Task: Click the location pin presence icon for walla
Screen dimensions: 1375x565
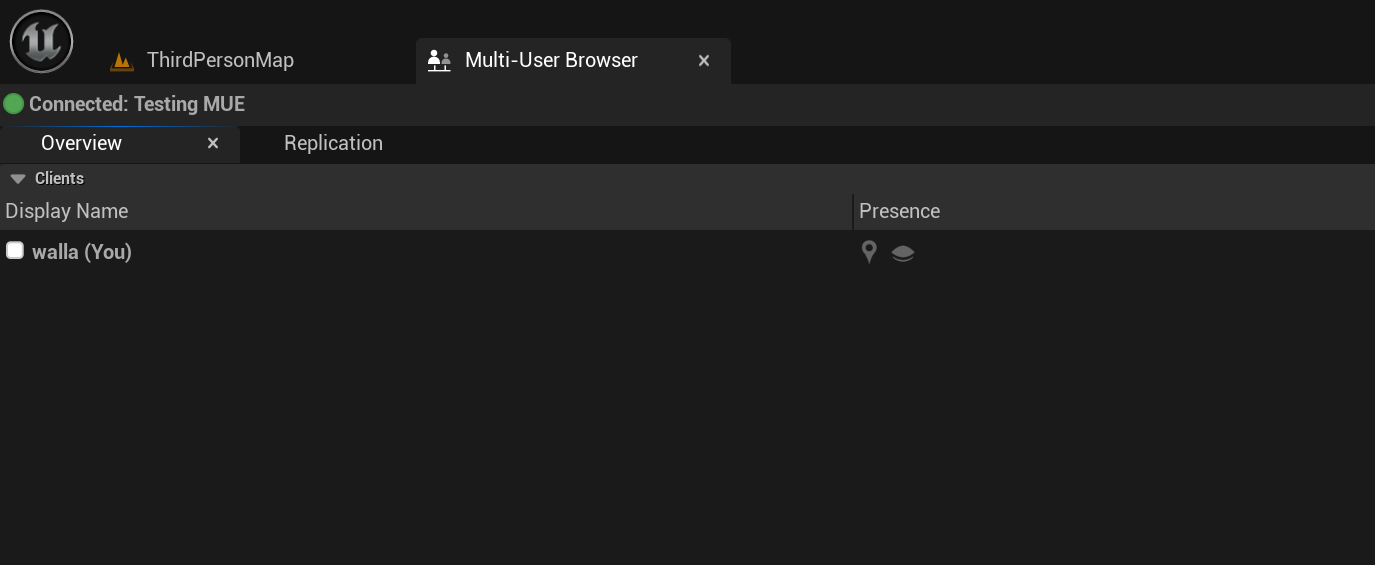Action: [869, 252]
